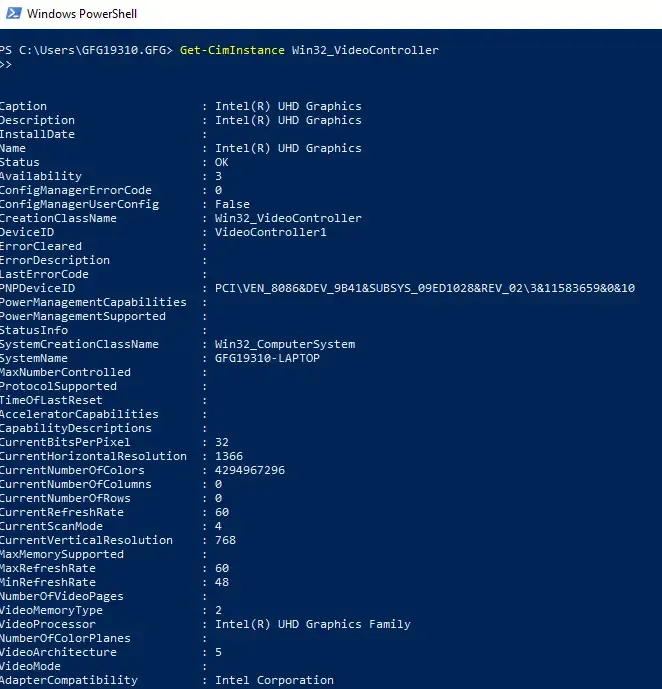This screenshot has height=689, width=662.
Task: Click the Win32_VideoController argument in command line
Action: click(x=365, y=50)
